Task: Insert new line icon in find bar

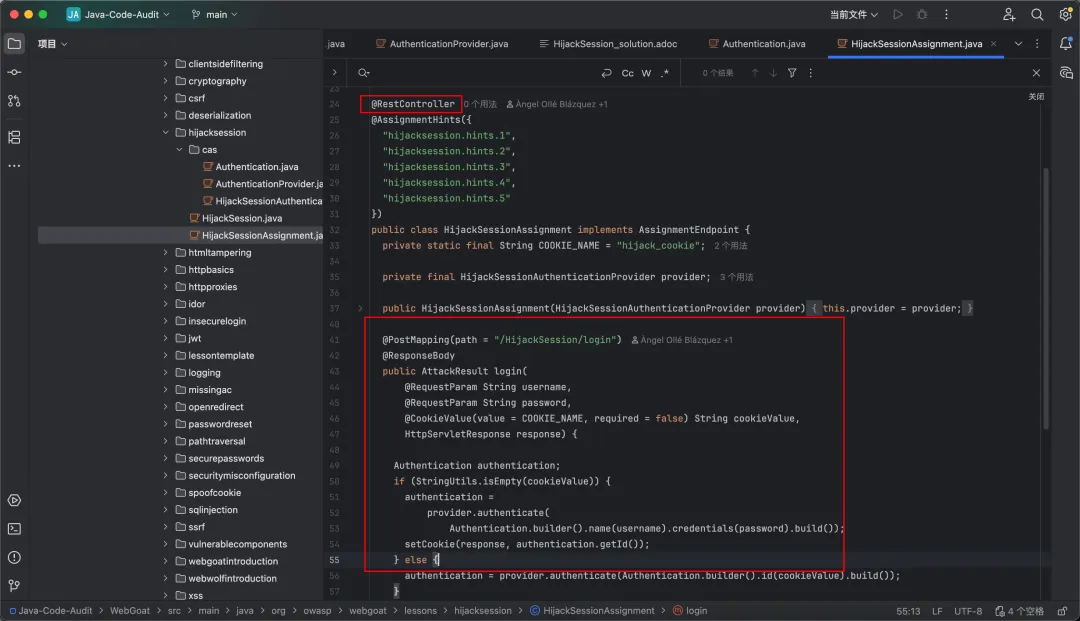Action: click(606, 73)
